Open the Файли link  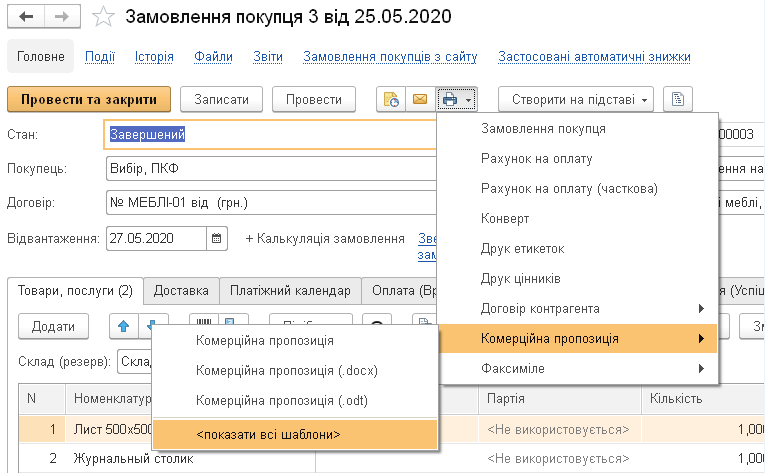pos(213,57)
